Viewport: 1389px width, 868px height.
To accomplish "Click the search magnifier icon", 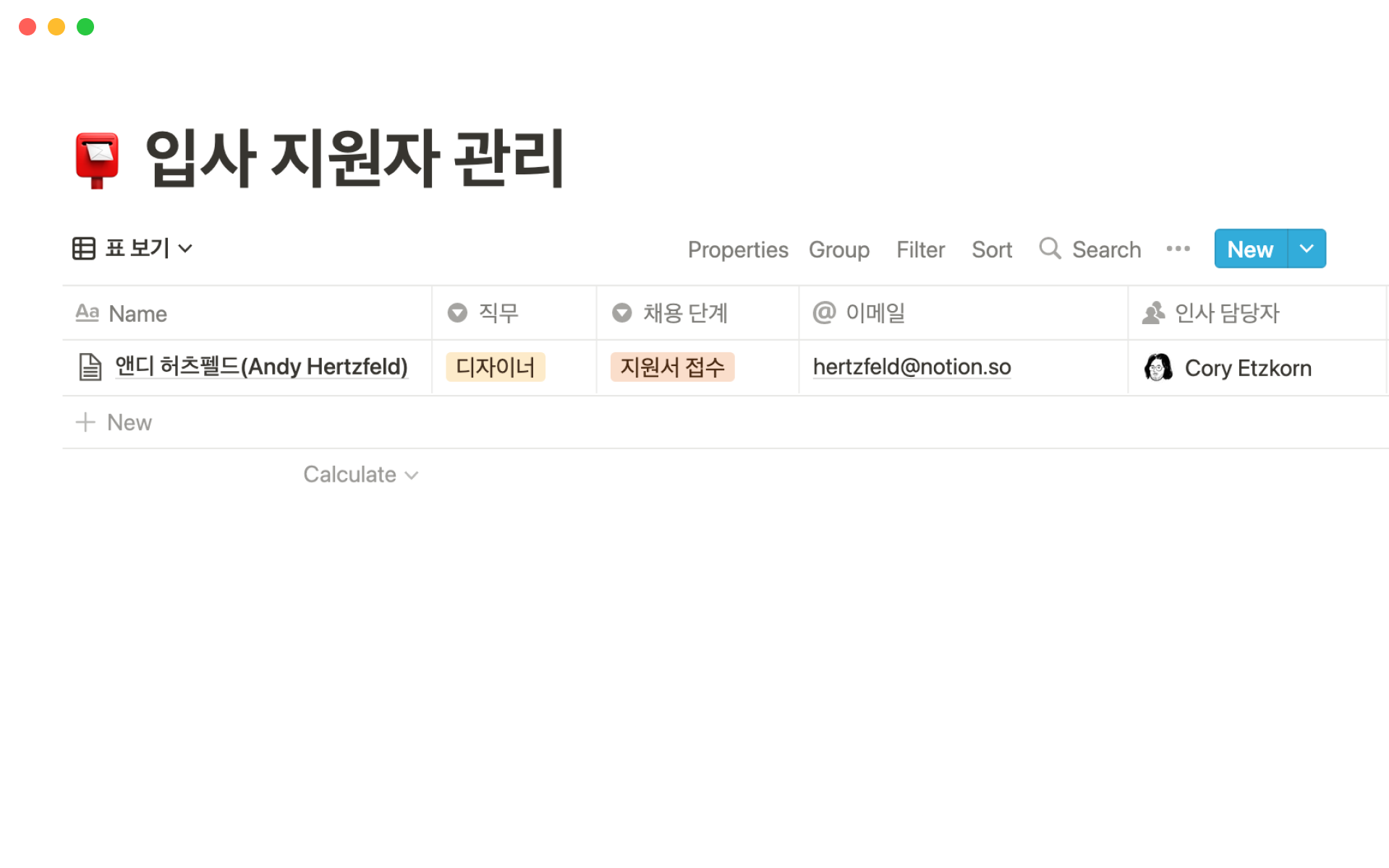I will [1050, 248].
